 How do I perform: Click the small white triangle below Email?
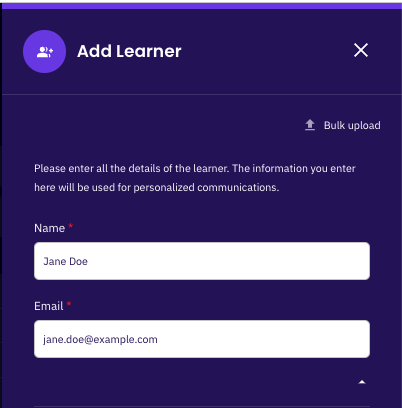click(362, 382)
